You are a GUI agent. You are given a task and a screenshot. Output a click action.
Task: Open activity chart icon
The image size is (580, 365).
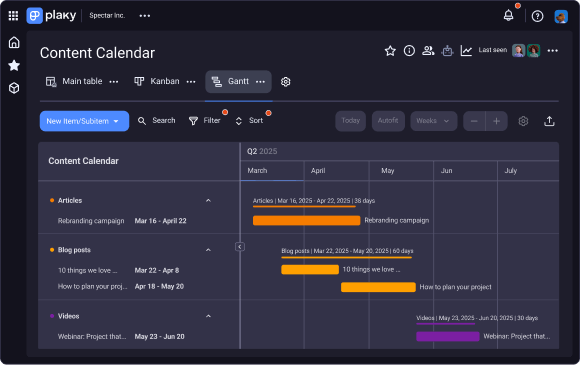466,51
